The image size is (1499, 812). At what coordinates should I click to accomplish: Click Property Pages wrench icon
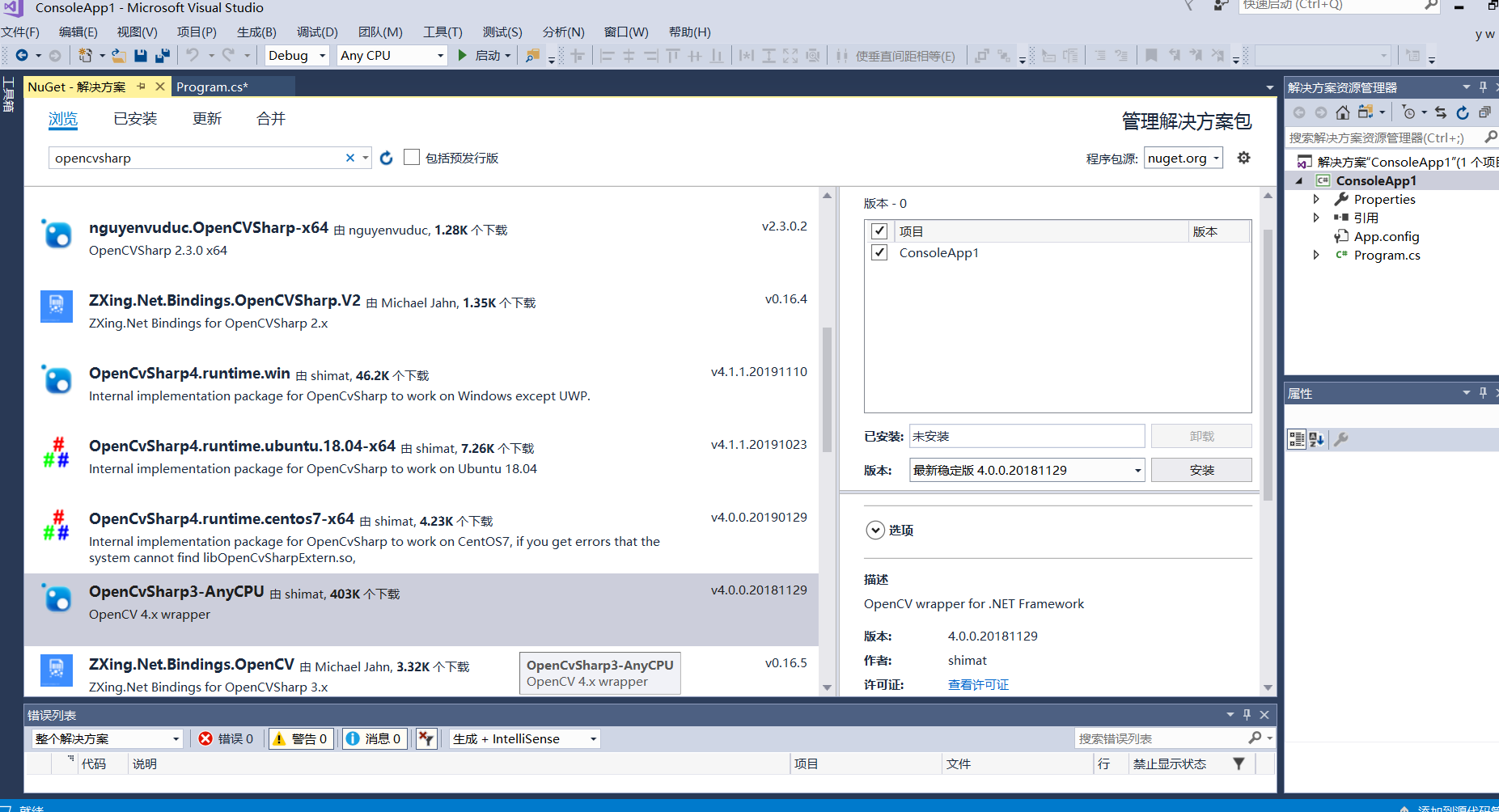[1340, 439]
